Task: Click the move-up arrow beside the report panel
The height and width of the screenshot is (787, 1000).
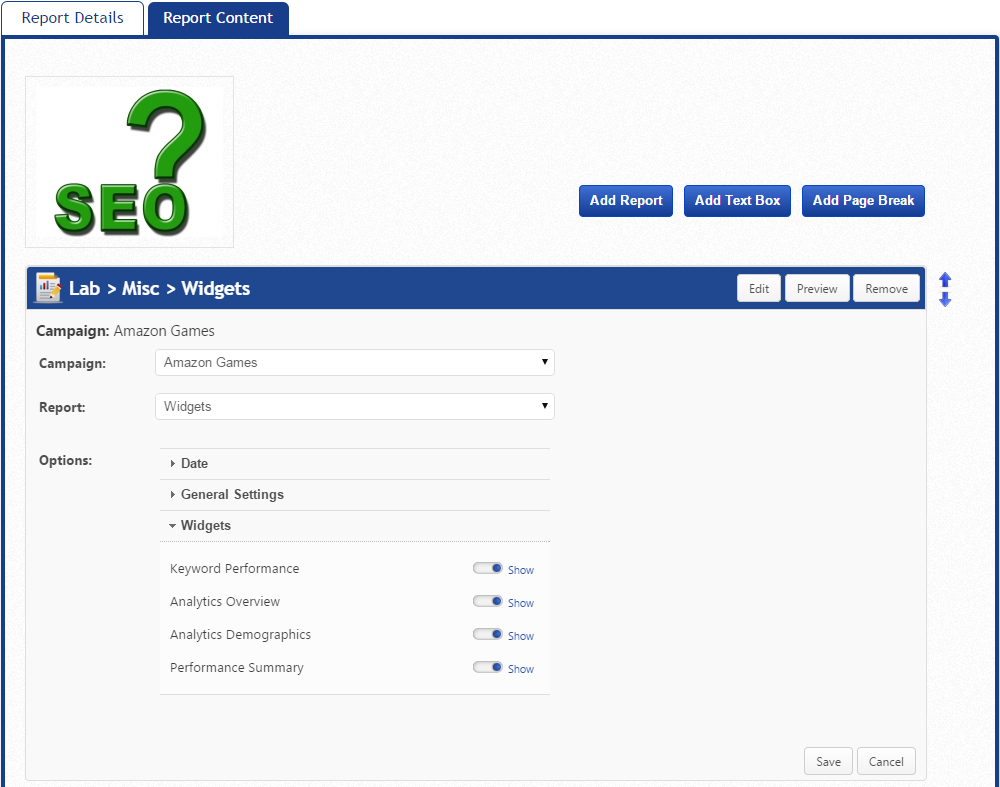Action: click(945, 281)
